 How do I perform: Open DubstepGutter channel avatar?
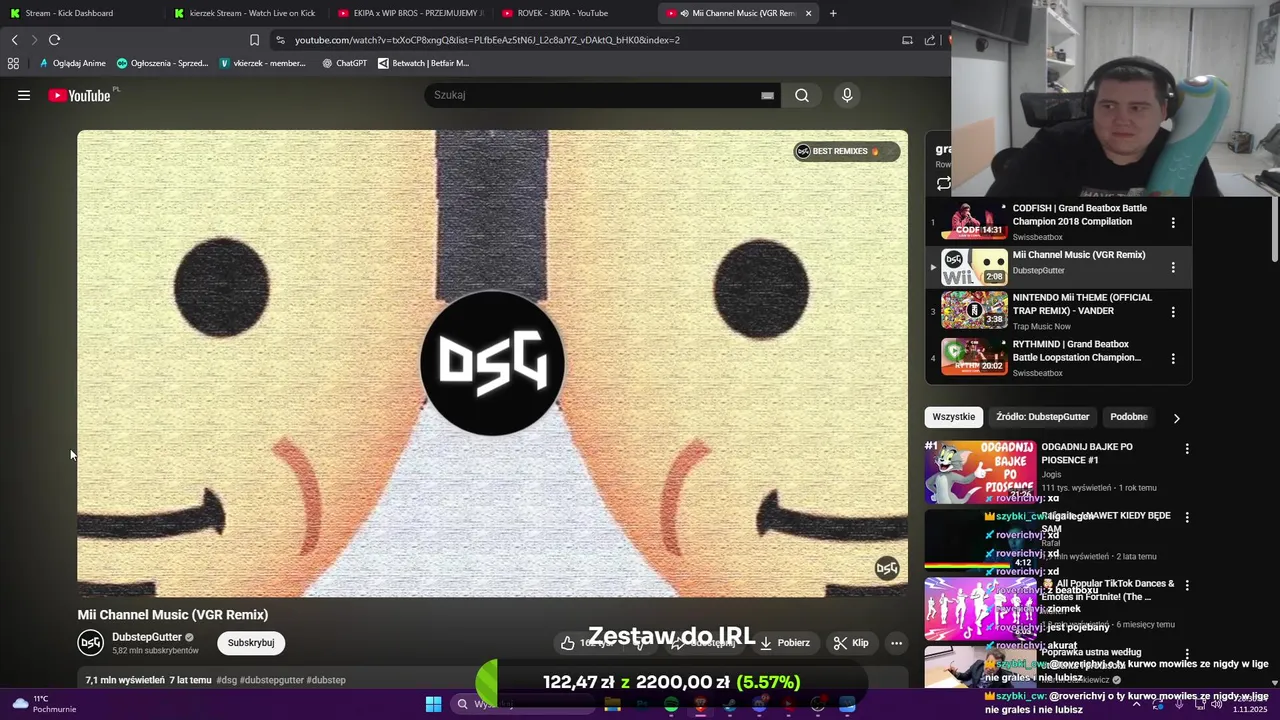tap(91, 643)
